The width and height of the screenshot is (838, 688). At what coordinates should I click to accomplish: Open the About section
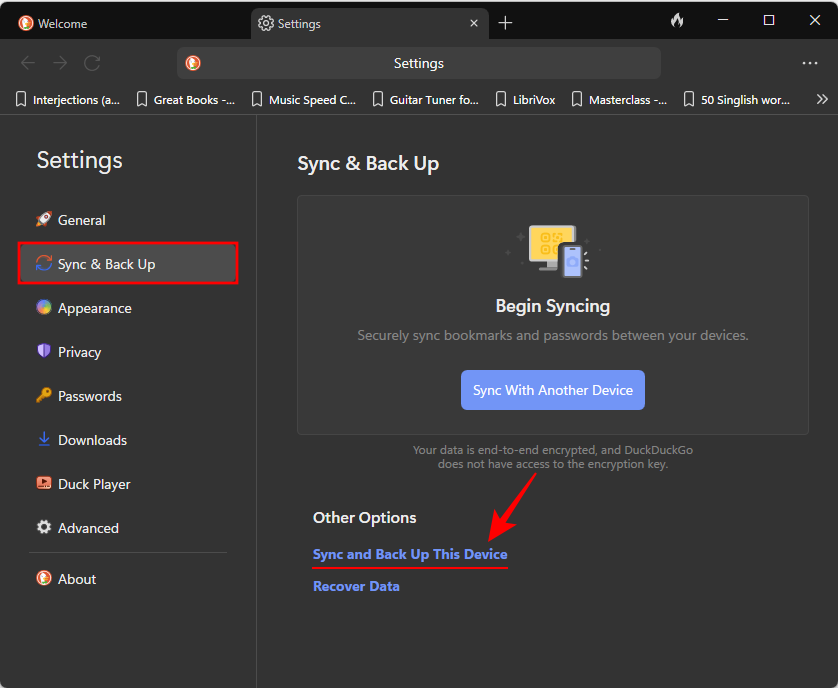tap(128, 579)
